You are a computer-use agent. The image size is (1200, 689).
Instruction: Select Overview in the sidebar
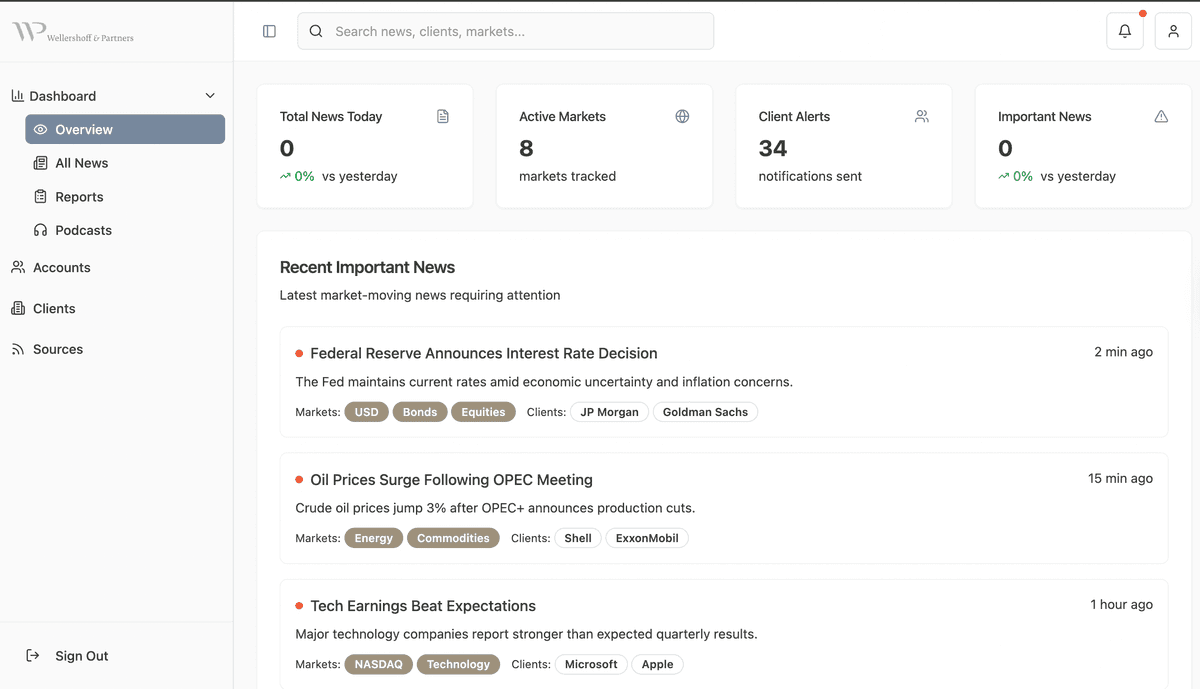(x=125, y=129)
